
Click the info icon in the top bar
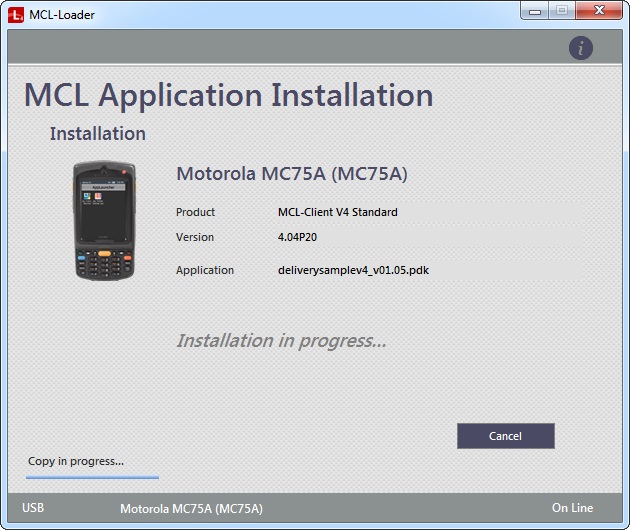click(581, 48)
